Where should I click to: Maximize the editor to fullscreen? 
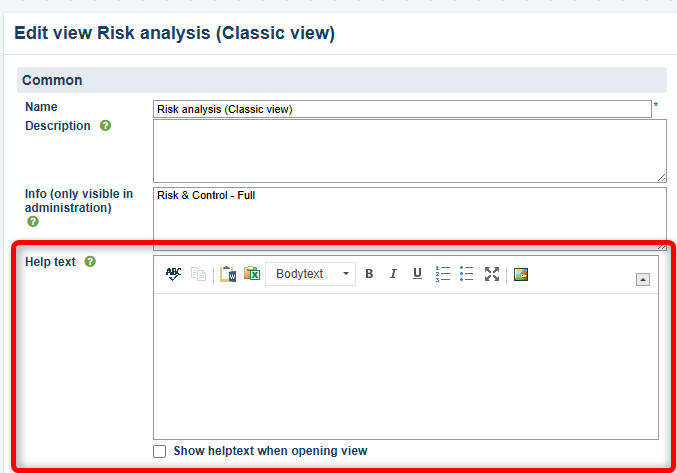coord(491,274)
